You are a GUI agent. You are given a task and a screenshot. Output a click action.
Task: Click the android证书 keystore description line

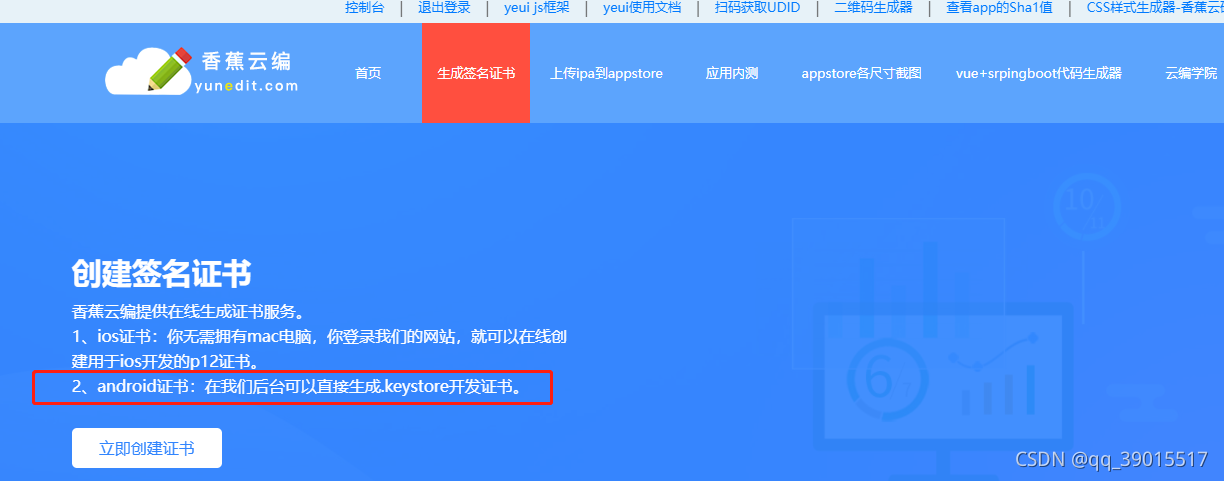[298, 386]
